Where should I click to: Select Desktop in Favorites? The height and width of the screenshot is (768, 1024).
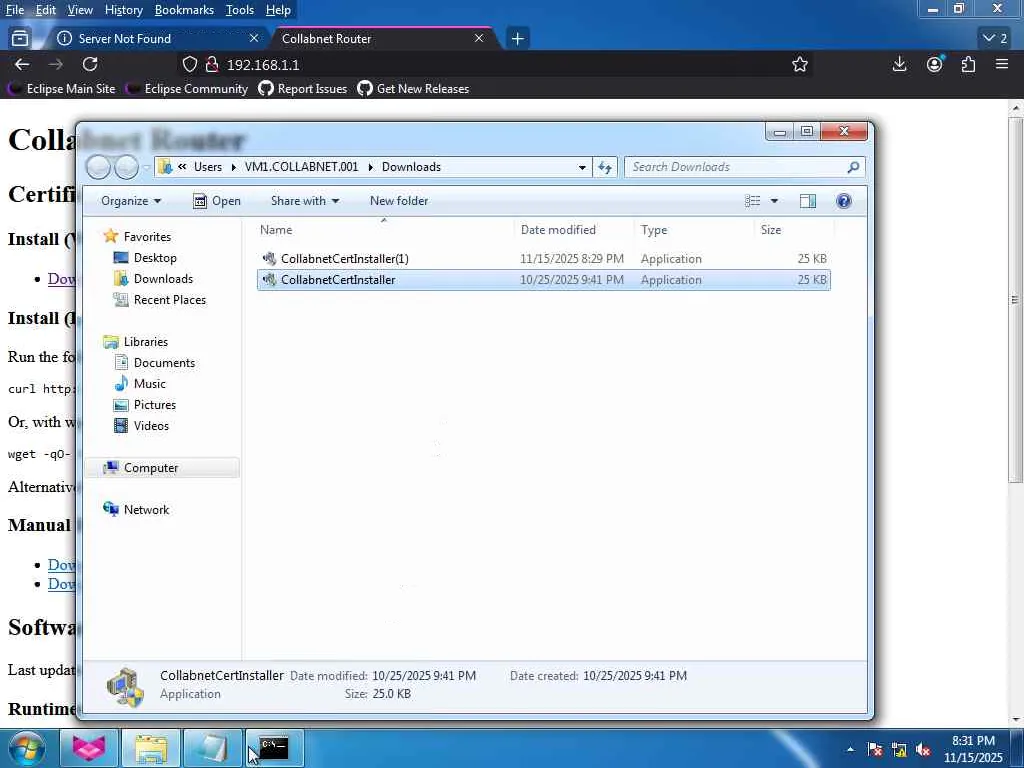(x=146, y=258)
